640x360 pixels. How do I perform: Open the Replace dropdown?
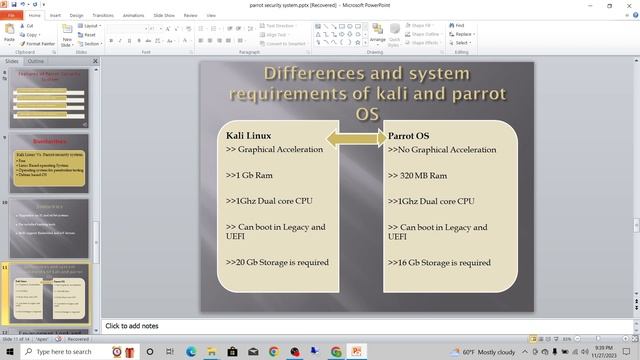(462, 34)
